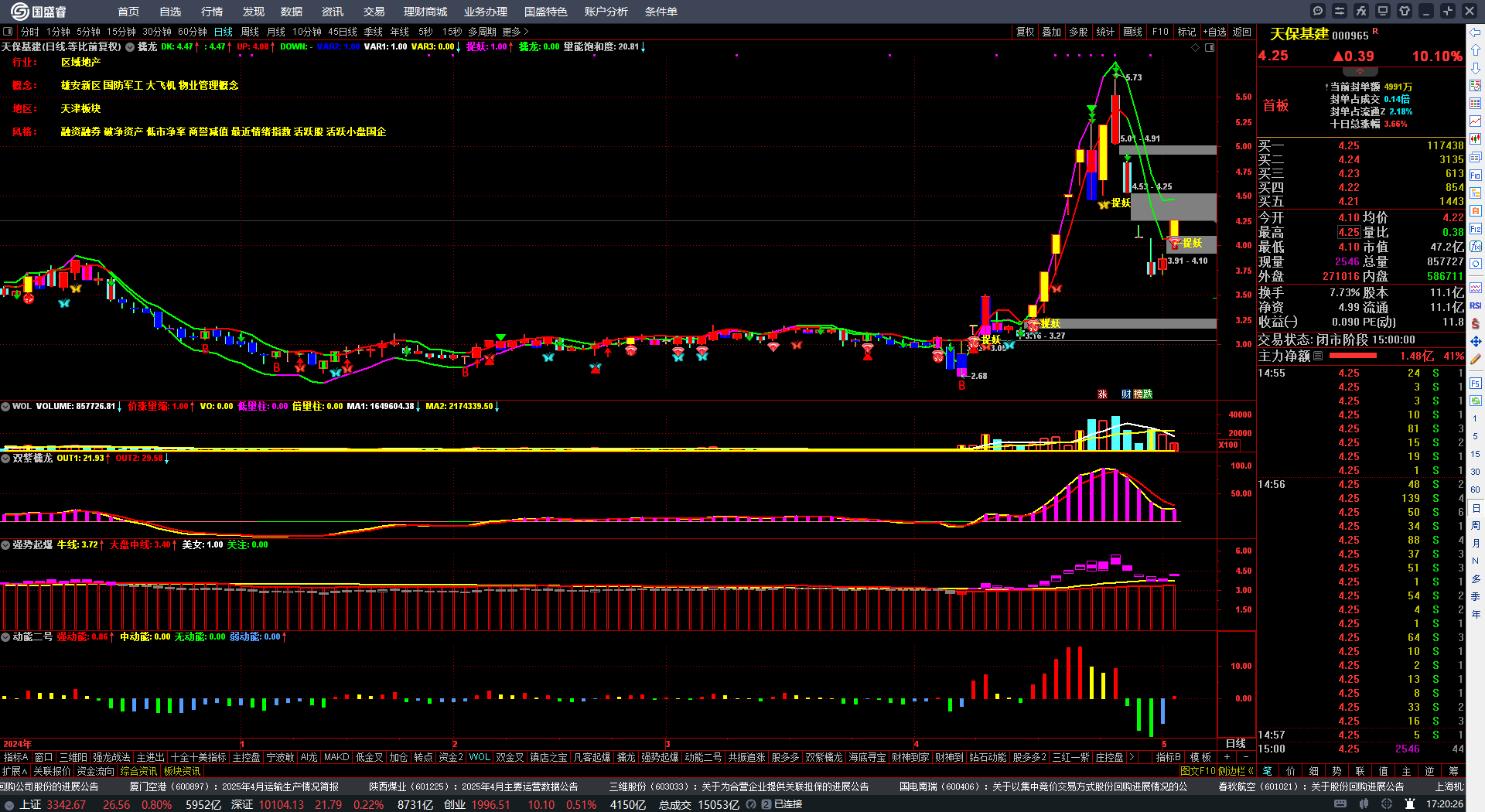This screenshot has width=1485, height=812.
Task: Open the settings sliders icon in title bar
Action: [x=1340, y=11]
